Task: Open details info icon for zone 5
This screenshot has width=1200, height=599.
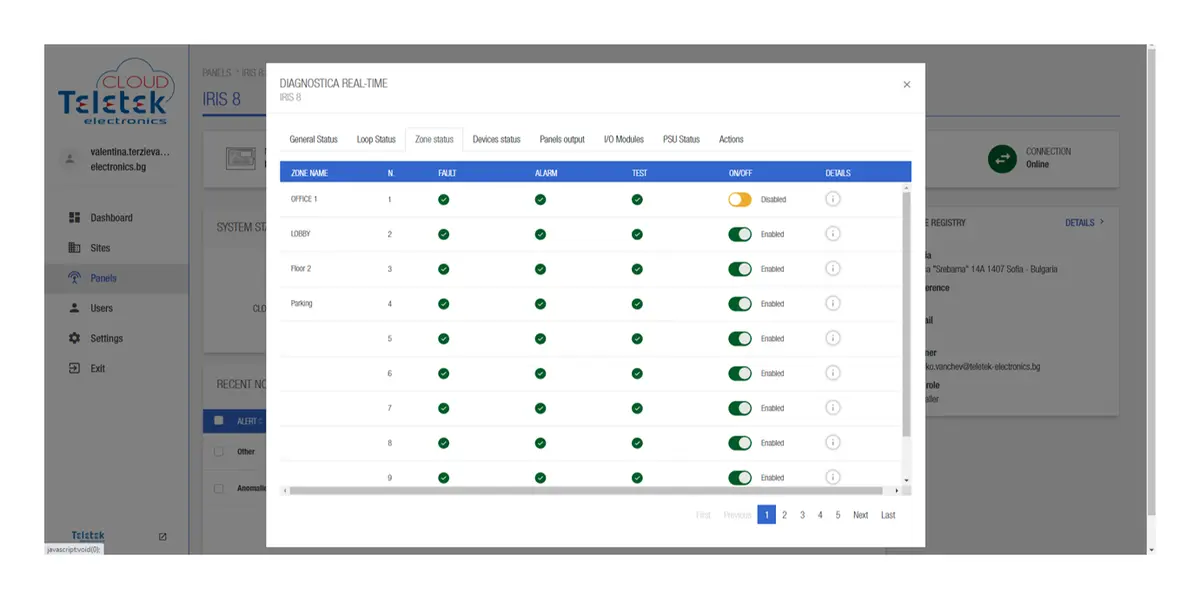Action: point(832,338)
